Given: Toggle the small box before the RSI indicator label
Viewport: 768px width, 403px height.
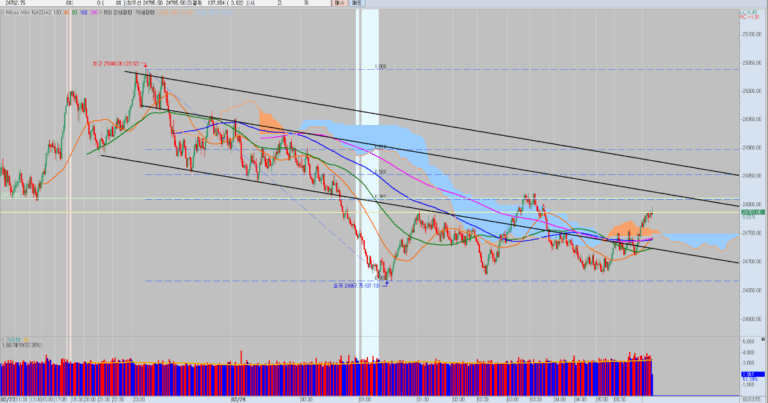Looking at the screenshot, I should coord(101,12).
